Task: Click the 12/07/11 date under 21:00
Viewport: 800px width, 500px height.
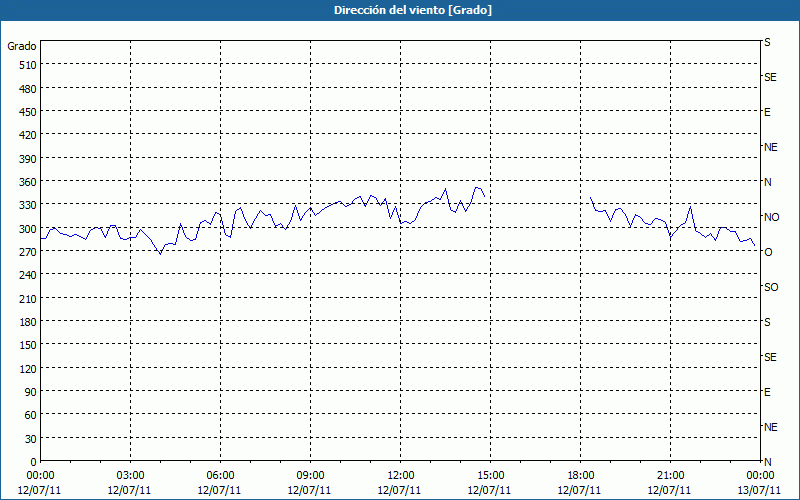Action: 670,490
